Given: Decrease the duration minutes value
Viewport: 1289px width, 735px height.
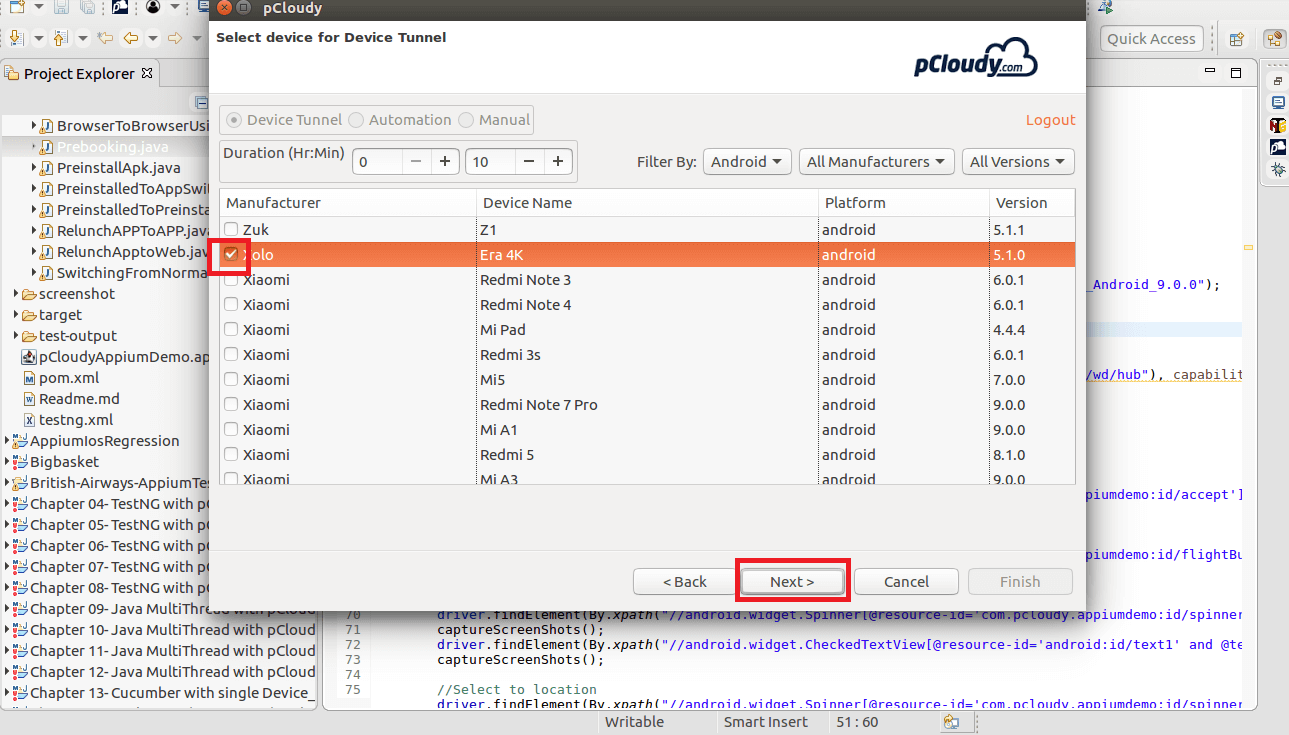Looking at the screenshot, I should (x=529, y=162).
